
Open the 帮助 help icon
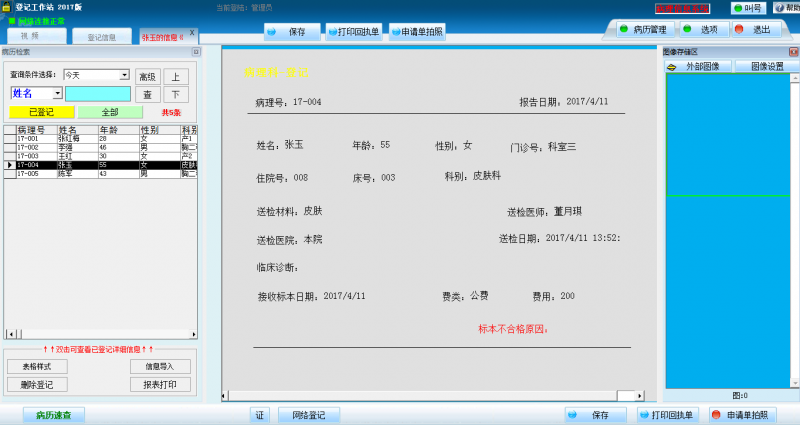(x=785, y=8)
